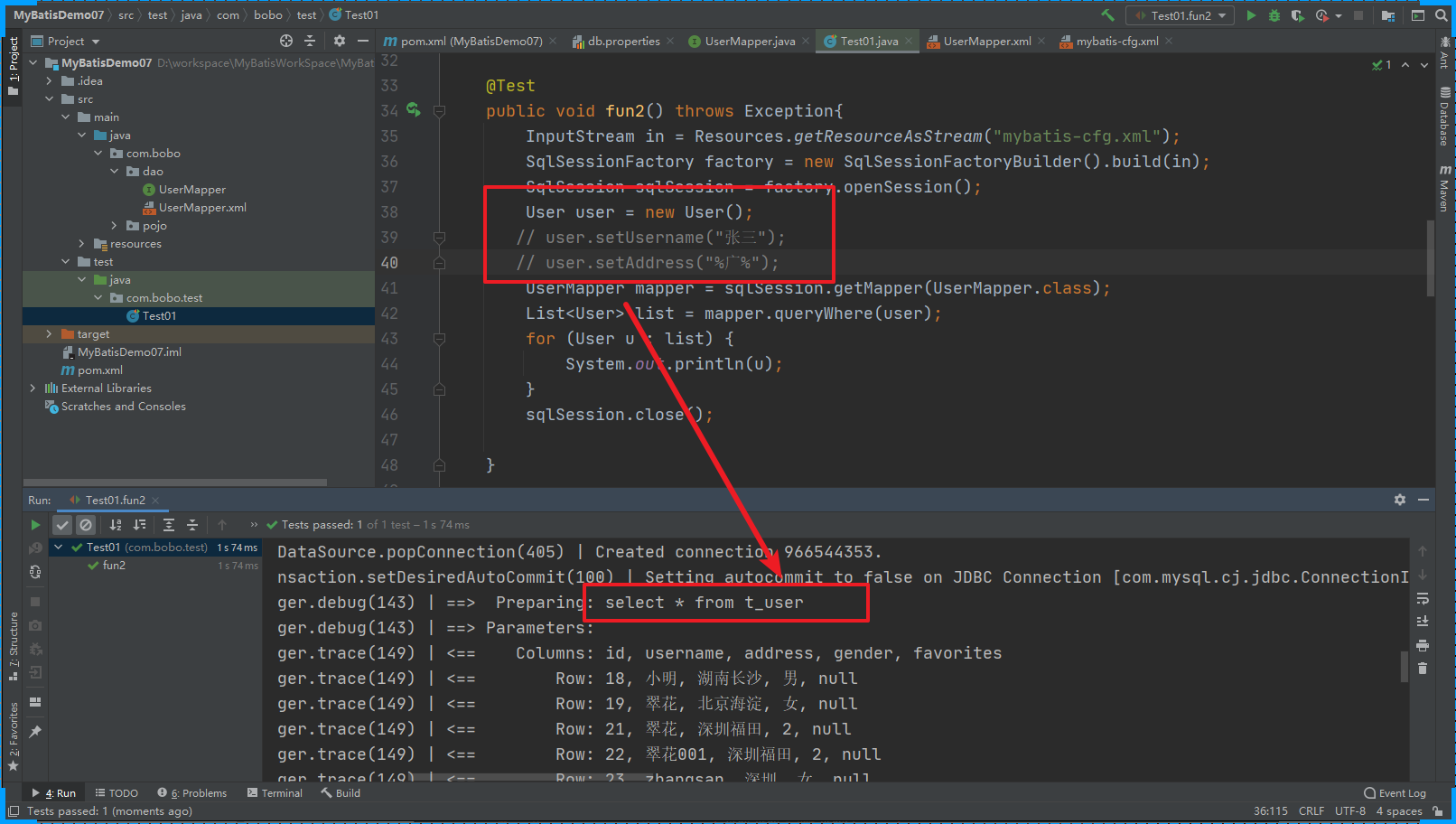
Task: Click the Build Project hammer icon
Action: tap(1107, 15)
